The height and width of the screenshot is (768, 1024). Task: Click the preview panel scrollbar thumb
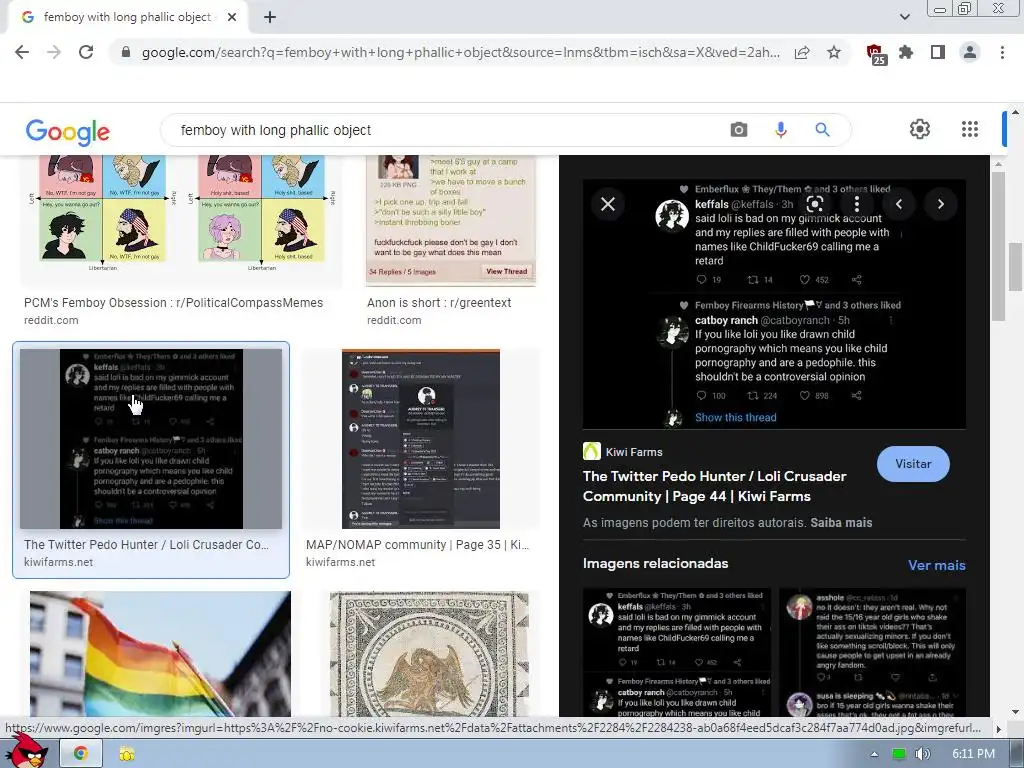[999, 246]
